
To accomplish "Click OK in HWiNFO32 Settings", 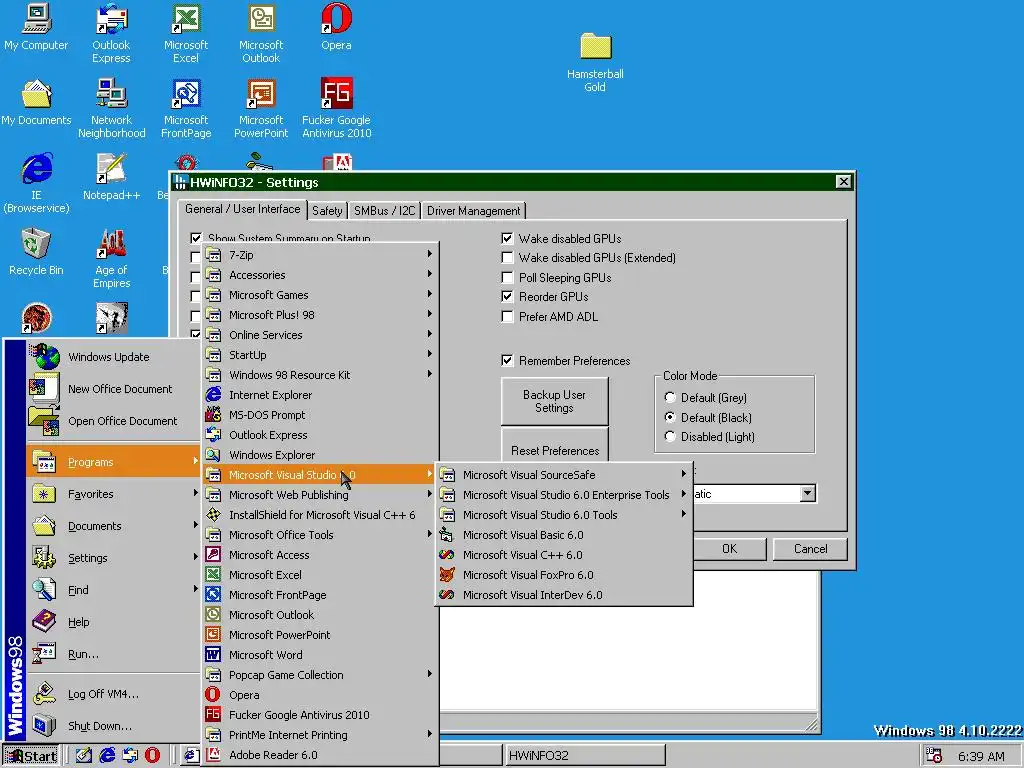I will point(729,549).
